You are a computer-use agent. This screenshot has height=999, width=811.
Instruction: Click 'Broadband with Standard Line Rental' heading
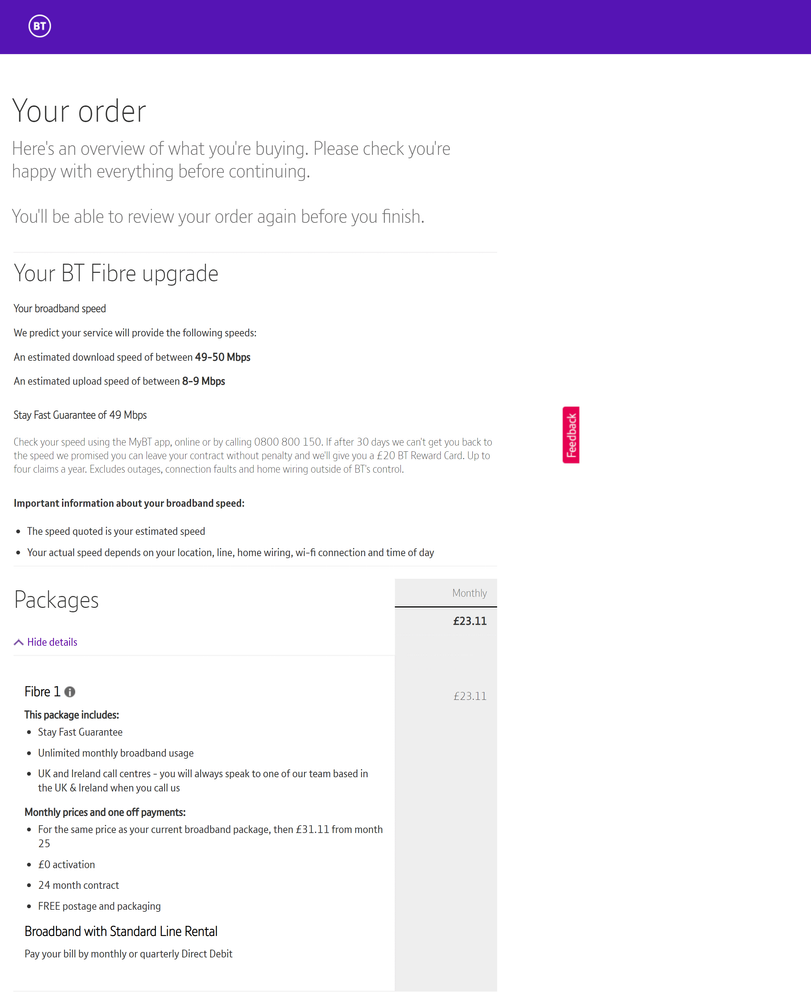pos(121,931)
